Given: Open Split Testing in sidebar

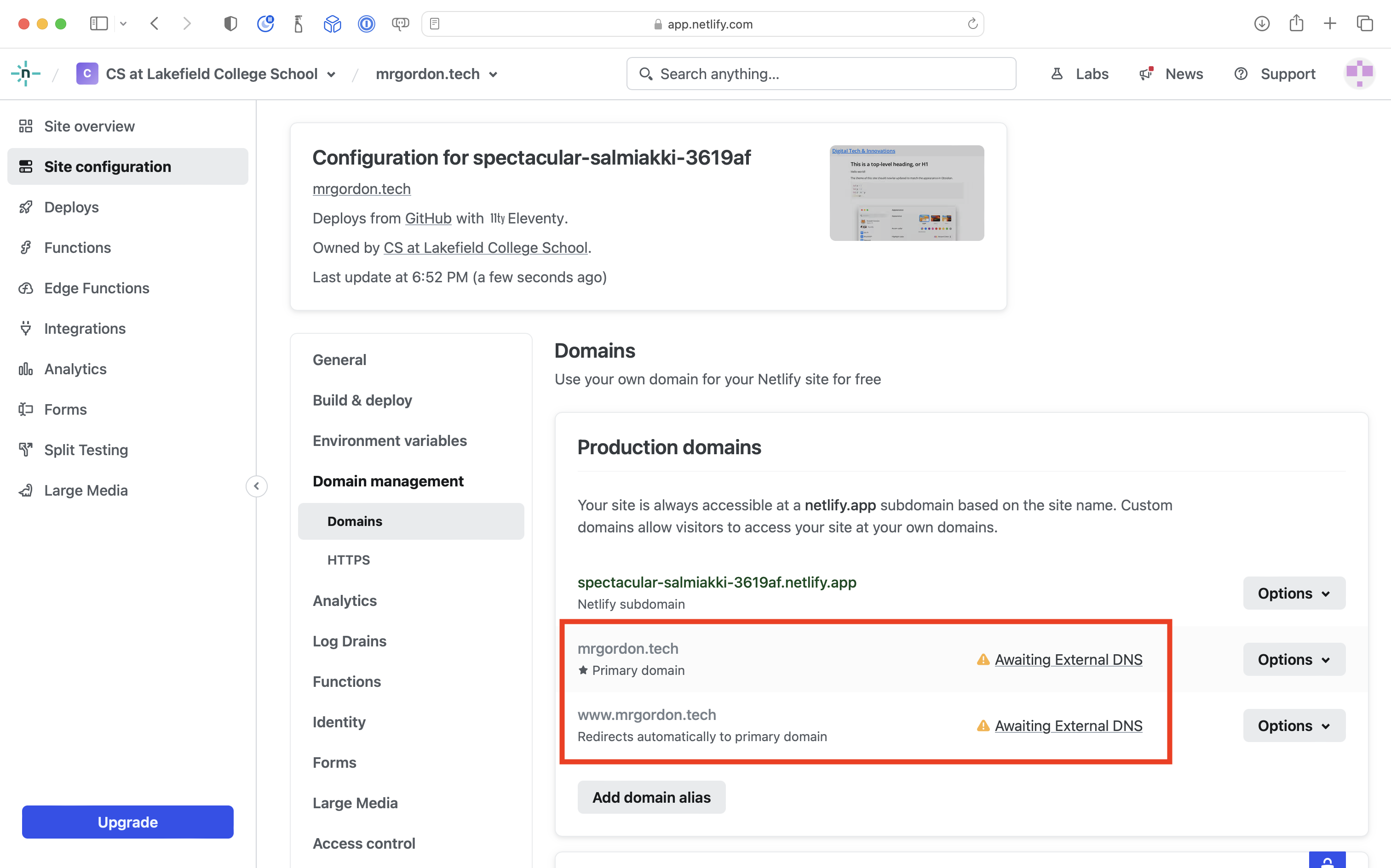Looking at the screenshot, I should 127,450.
